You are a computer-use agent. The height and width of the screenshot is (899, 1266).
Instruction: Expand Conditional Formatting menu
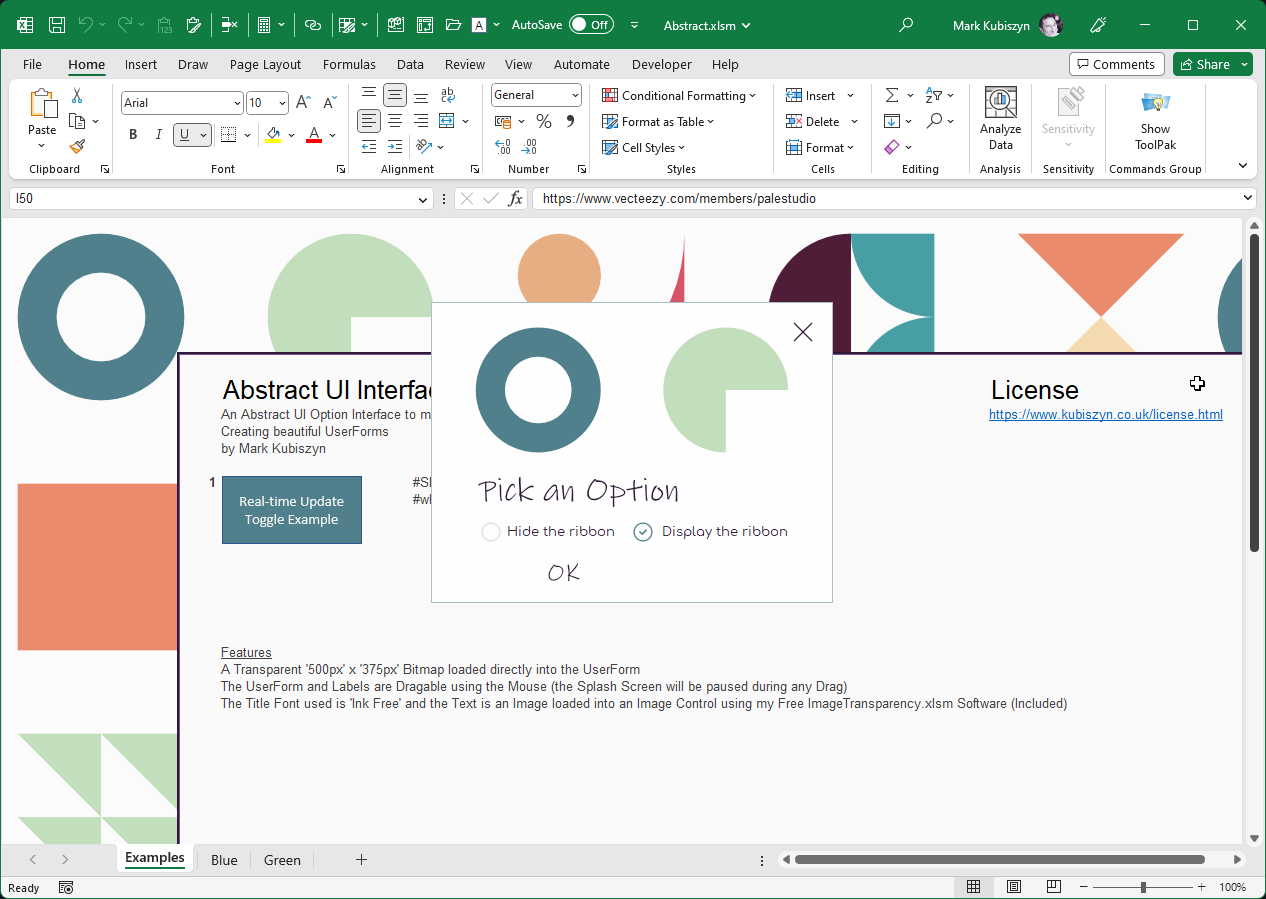click(x=679, y=96)
